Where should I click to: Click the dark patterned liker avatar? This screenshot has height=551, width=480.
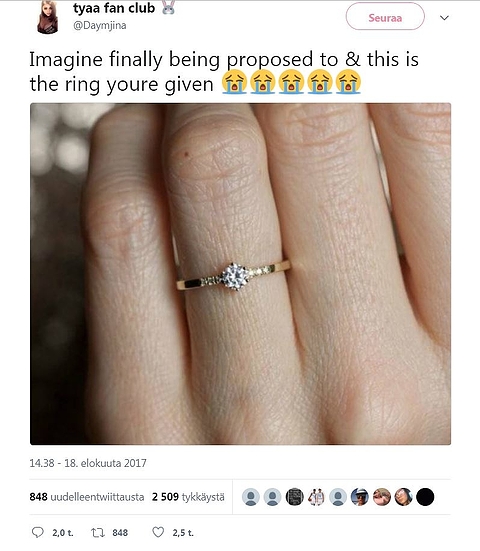tap(294, 497)
